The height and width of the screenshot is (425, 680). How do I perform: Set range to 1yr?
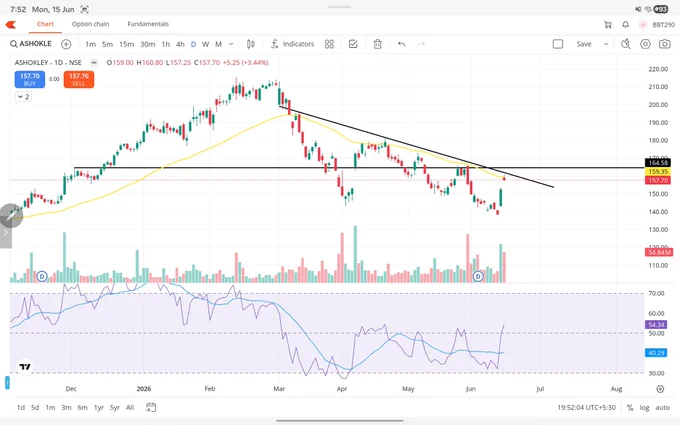coord(99,408)
